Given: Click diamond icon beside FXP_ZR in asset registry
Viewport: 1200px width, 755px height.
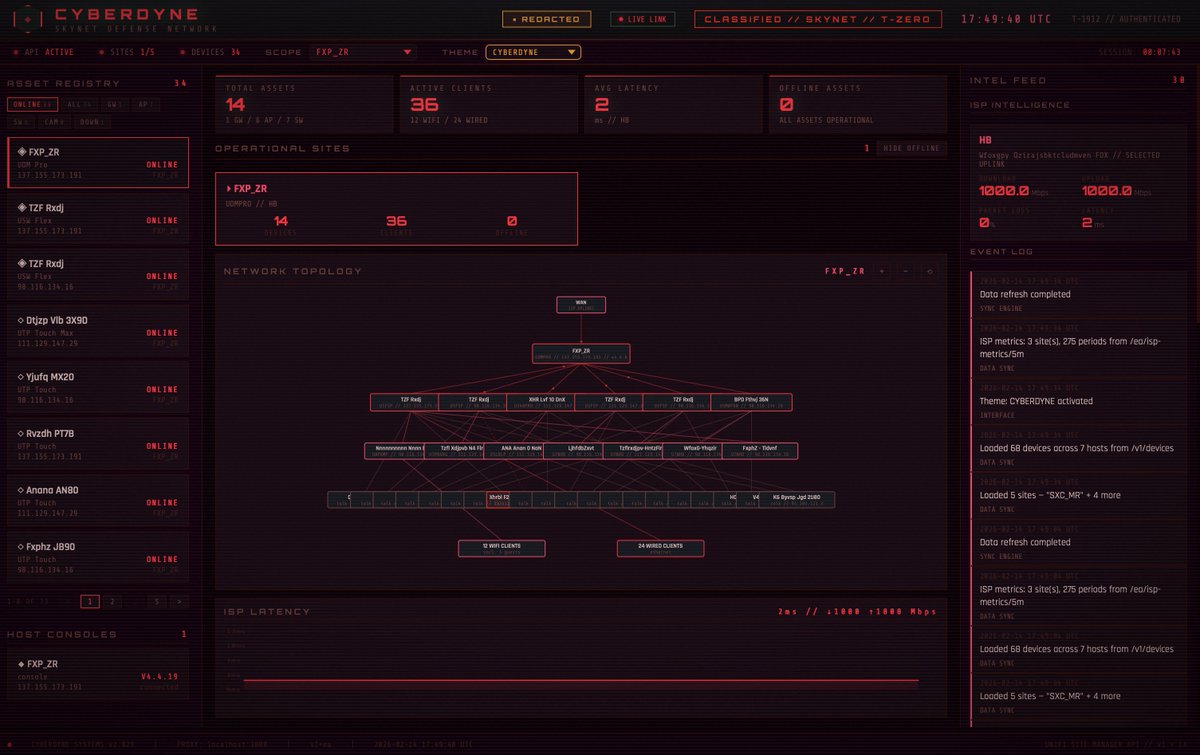Looking at the screenshot, I should click(22, 152).
